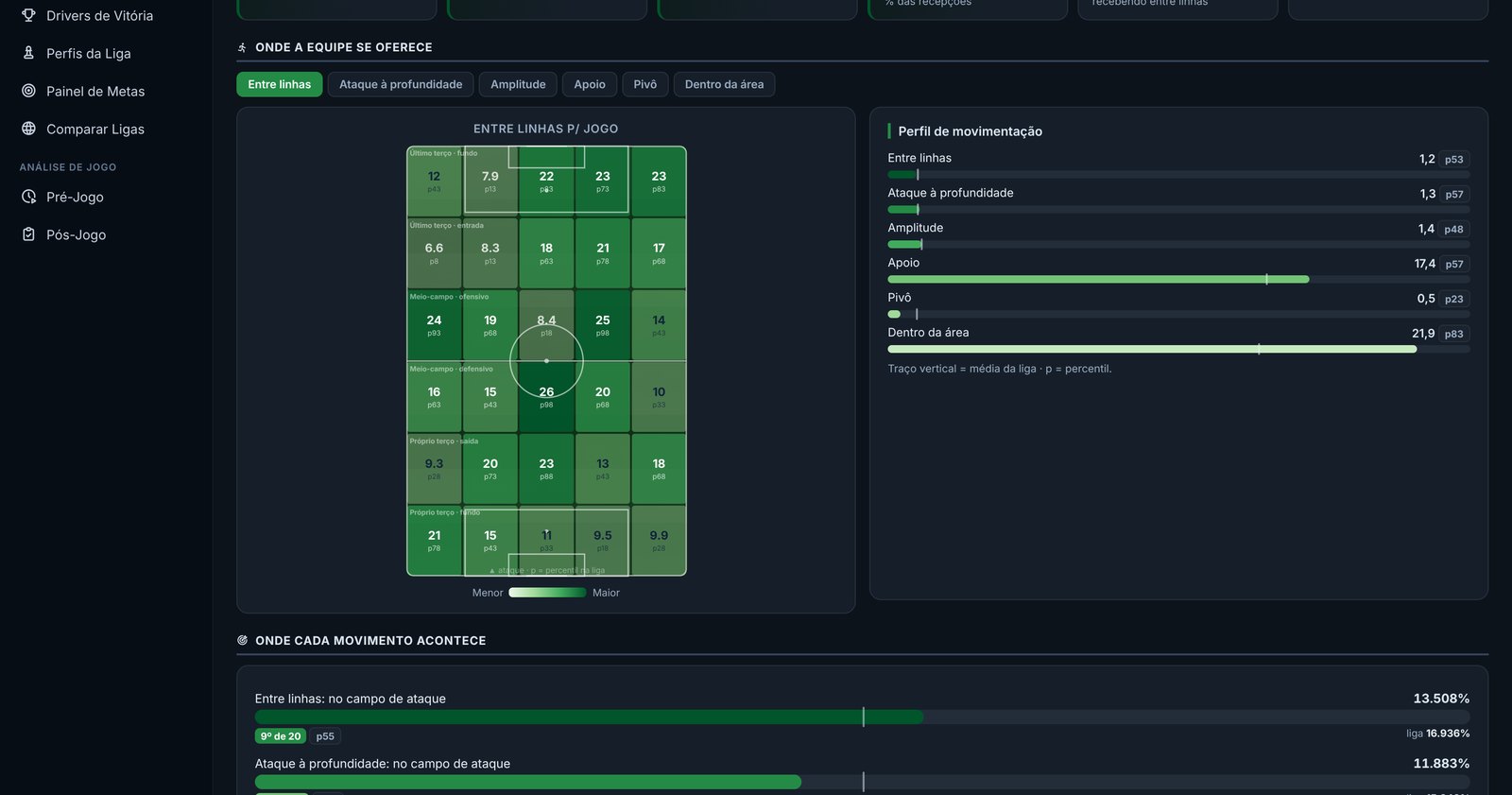
Task: Show the Apoio tab
Action: 590,84
